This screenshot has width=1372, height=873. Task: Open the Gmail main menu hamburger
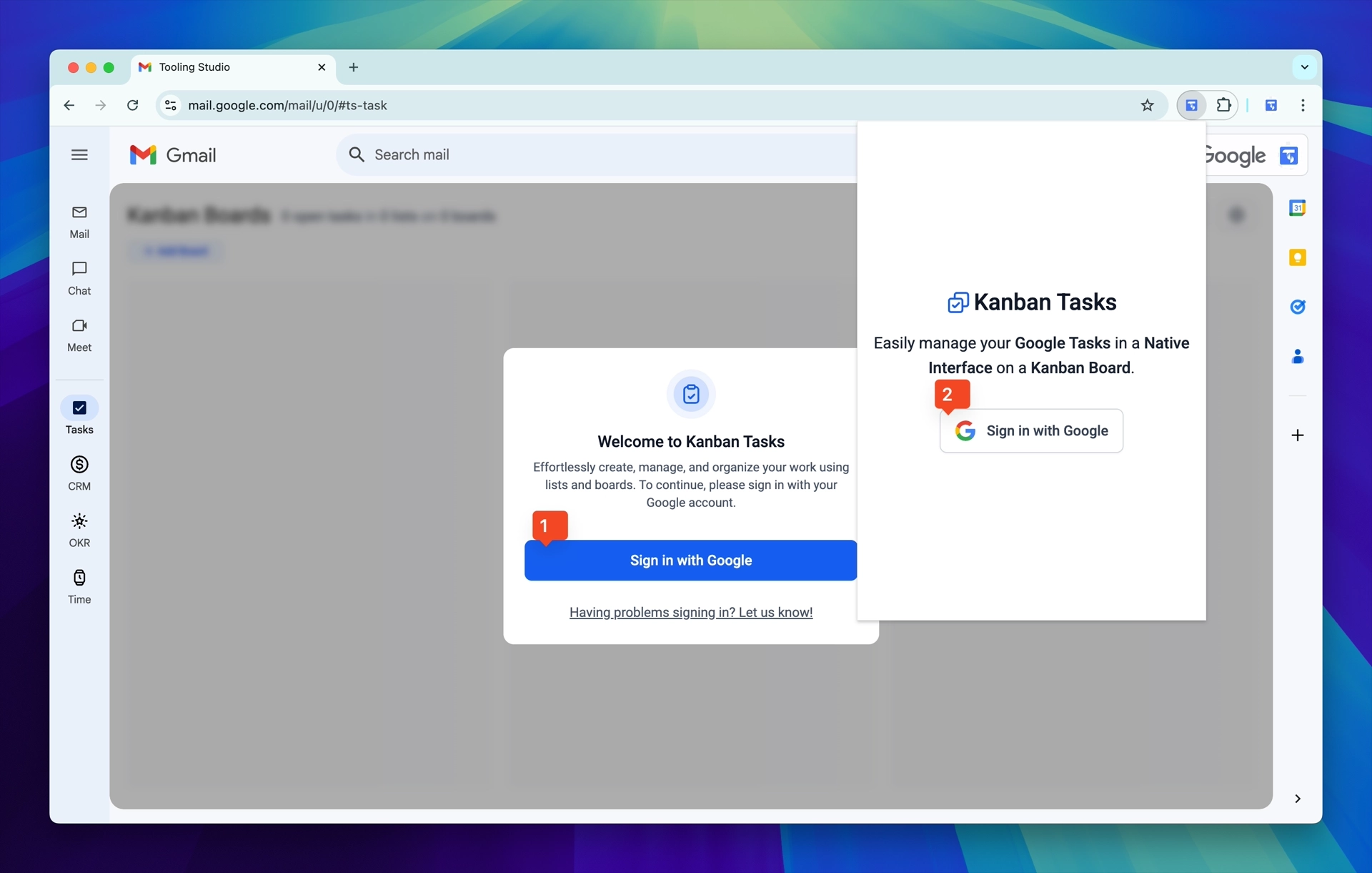tap(79, 154)
